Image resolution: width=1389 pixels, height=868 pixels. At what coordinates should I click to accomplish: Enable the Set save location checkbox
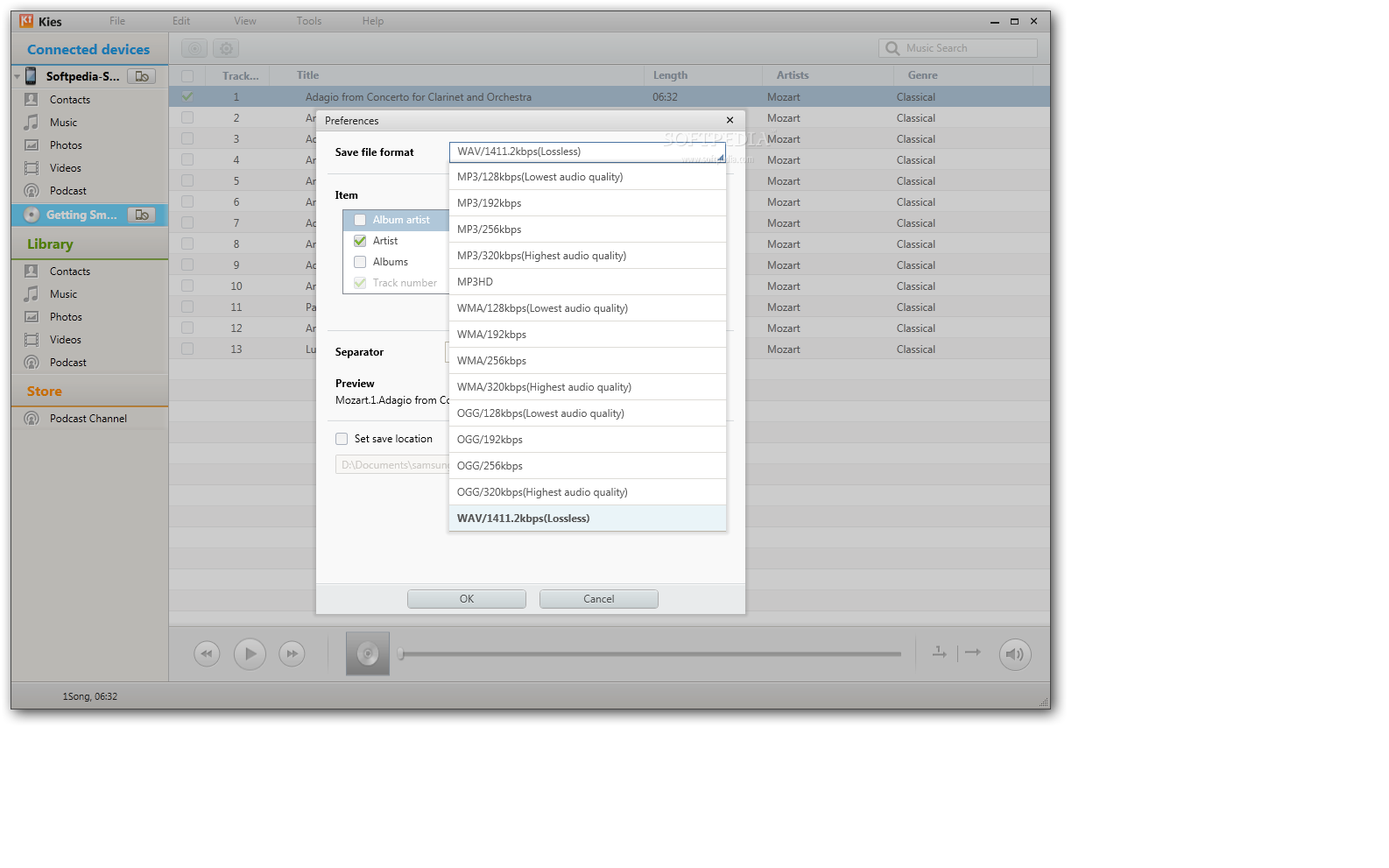click(342, 439)
